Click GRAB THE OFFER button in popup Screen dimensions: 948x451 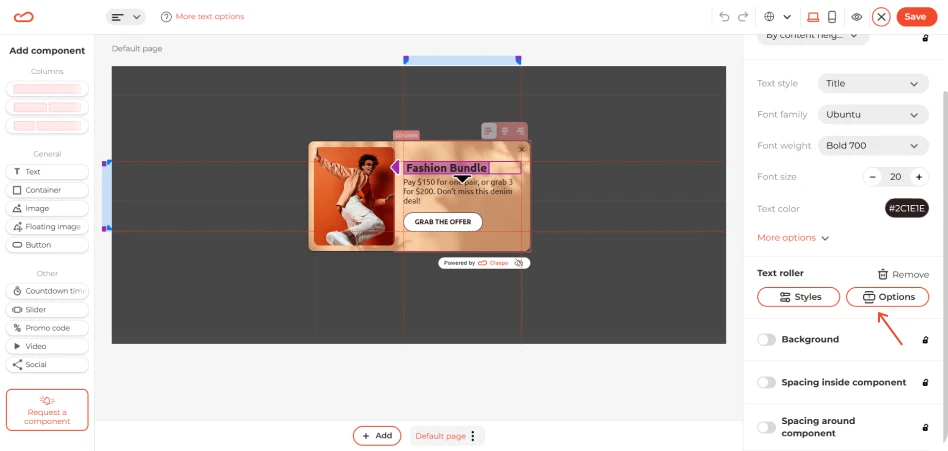(443, 222)
